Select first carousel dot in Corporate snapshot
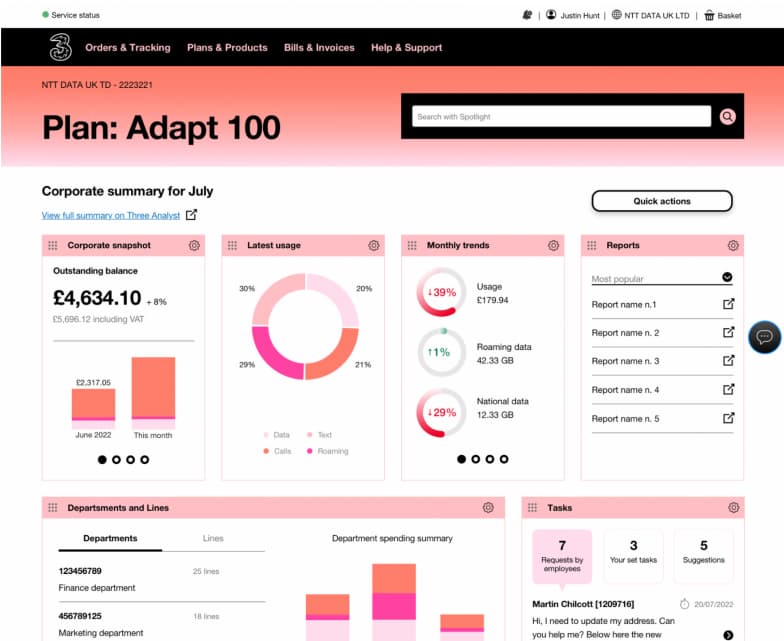The height and width of the screenshot is (641, 784). [102, 460]
